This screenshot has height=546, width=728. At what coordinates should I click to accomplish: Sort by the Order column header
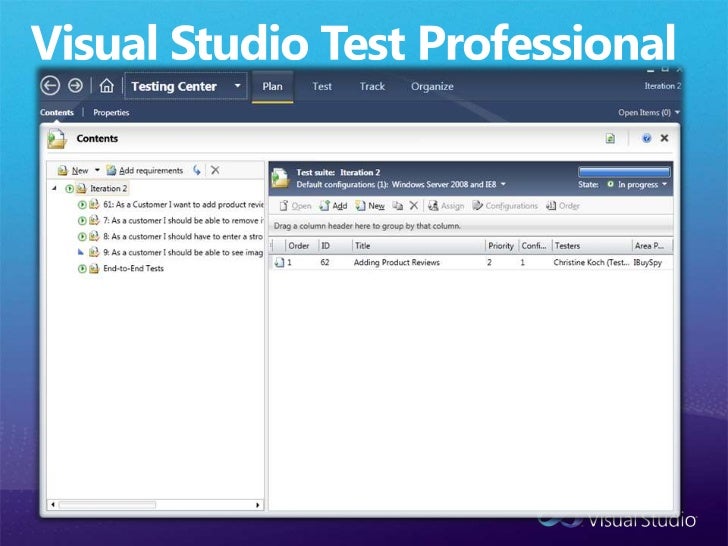(x=301, y=246)
